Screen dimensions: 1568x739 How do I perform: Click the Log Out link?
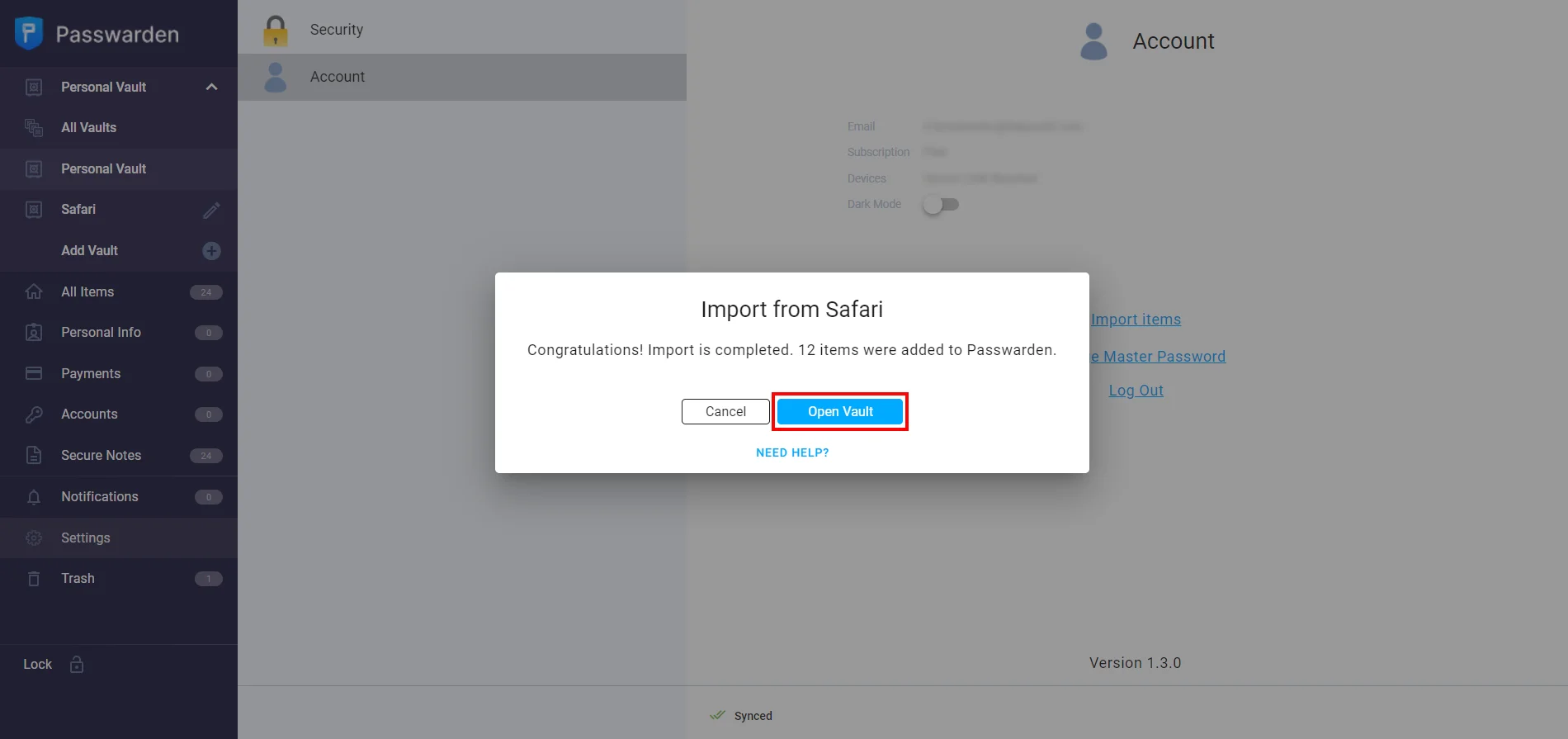pos(1136,391)
